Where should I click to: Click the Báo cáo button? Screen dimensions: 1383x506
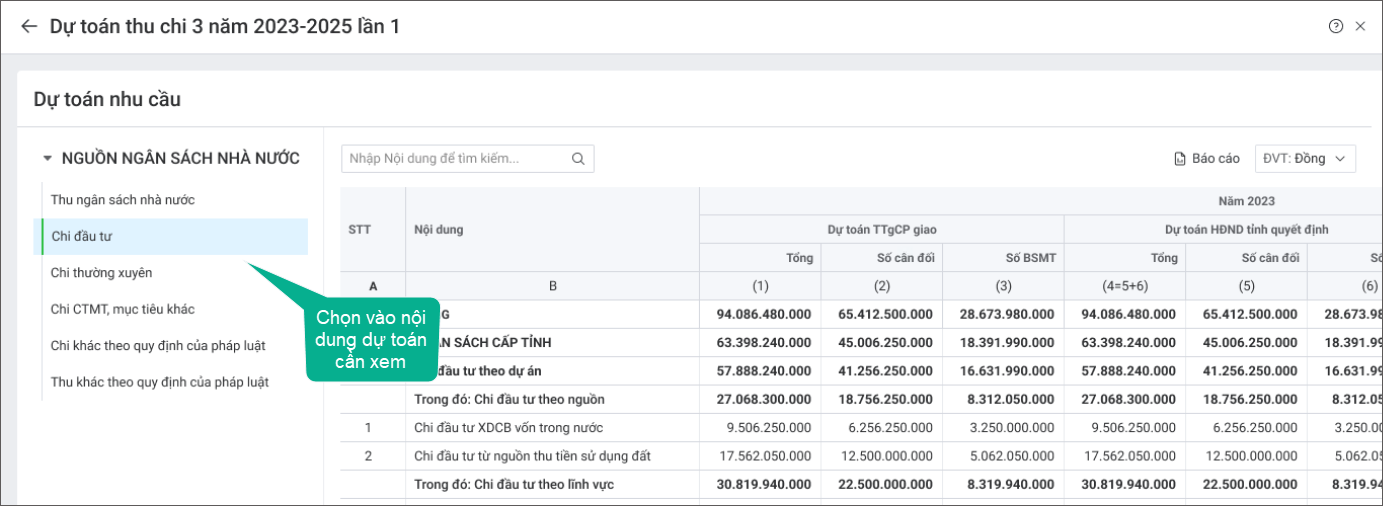(x=1215, y=158)
